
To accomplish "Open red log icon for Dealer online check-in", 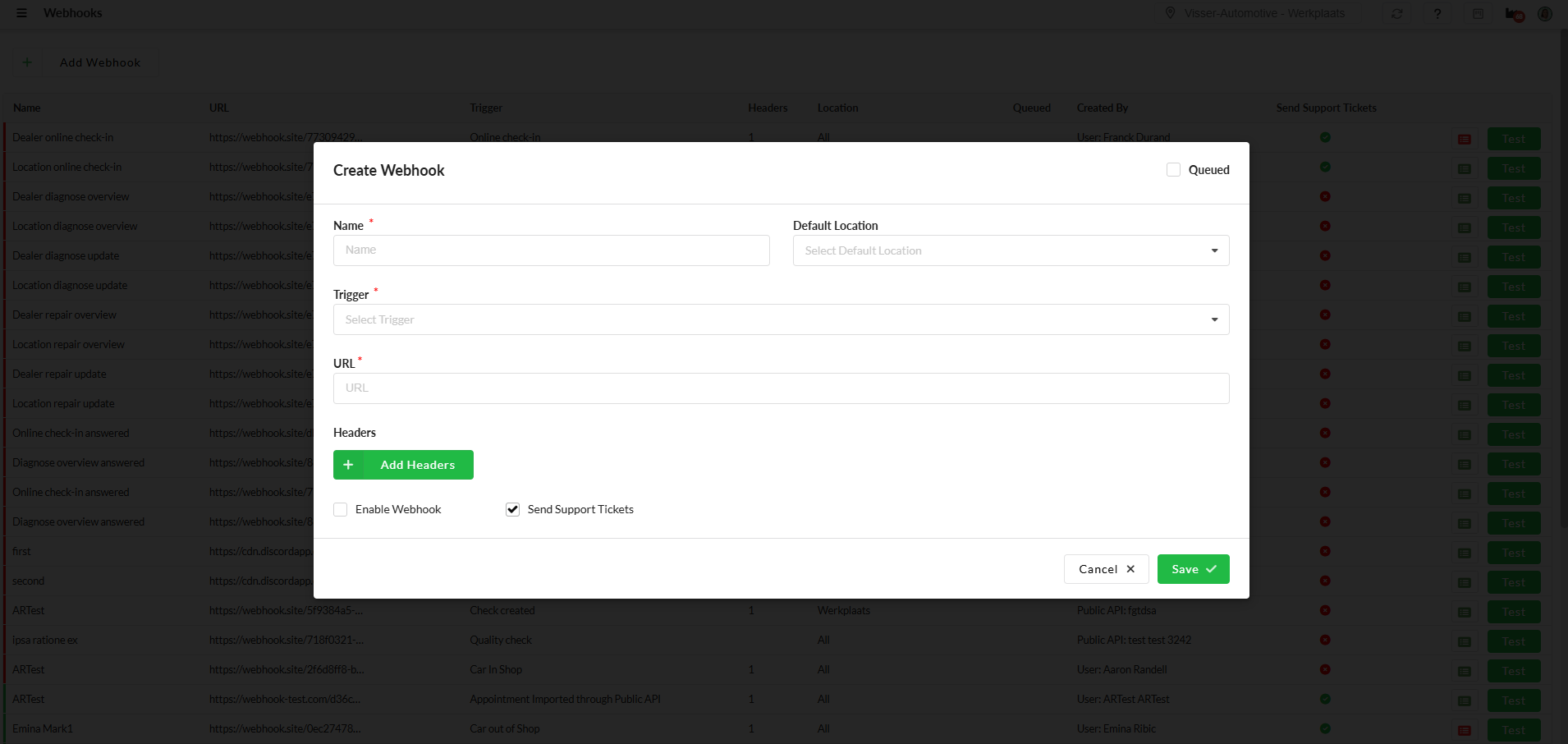I will pos(1464,139).
